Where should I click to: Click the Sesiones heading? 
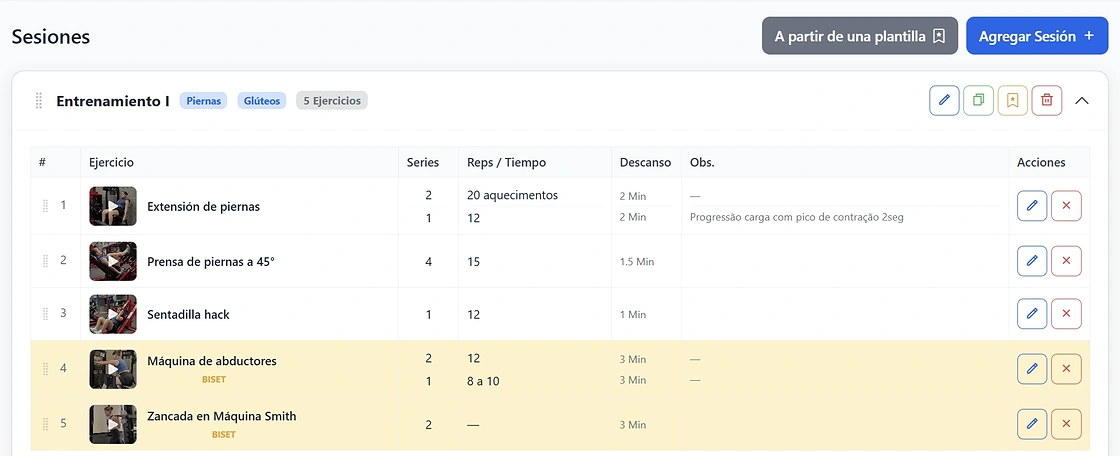[51, 36]
